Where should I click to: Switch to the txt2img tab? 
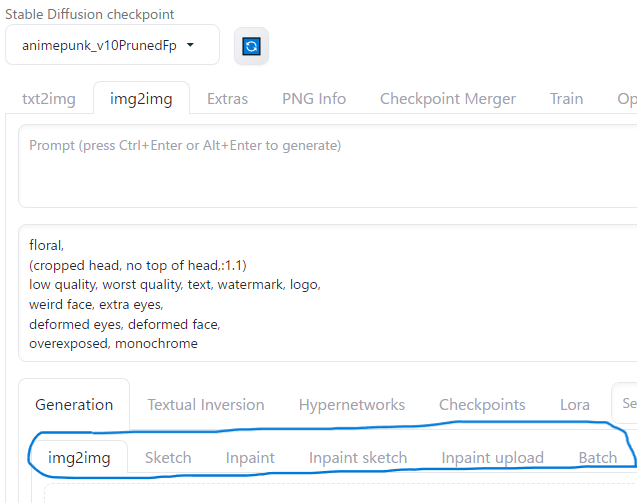[x=49, y=99]
